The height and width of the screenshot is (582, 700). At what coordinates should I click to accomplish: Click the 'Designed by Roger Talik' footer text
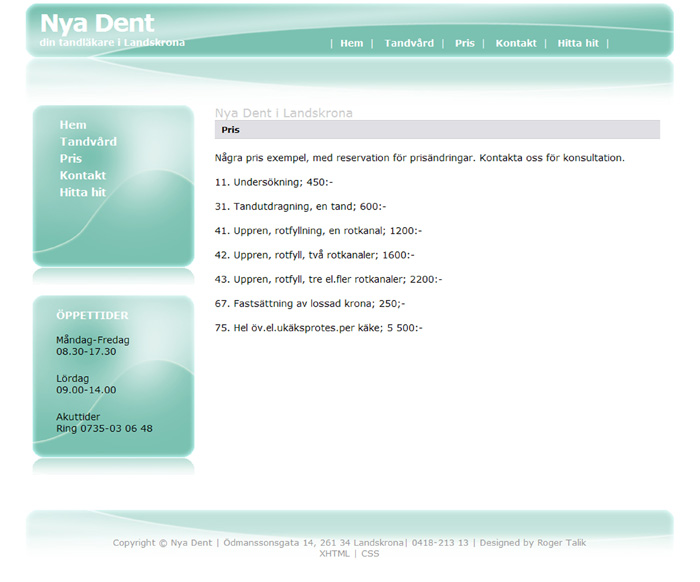coord(533,543)
